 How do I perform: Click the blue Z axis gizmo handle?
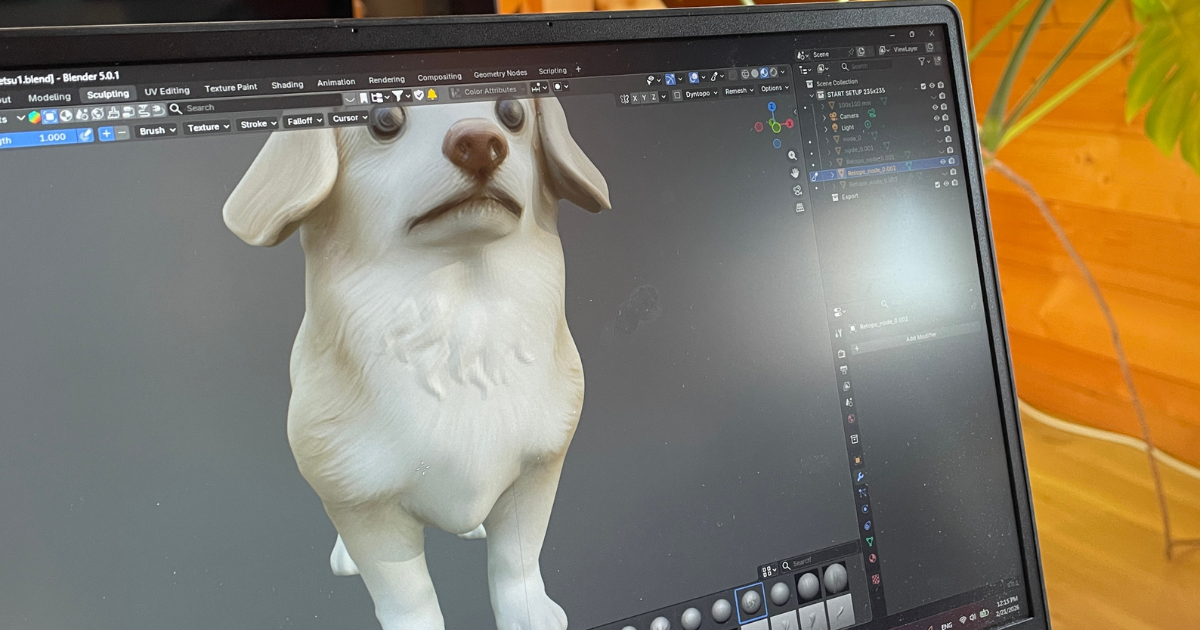(772, 106)
